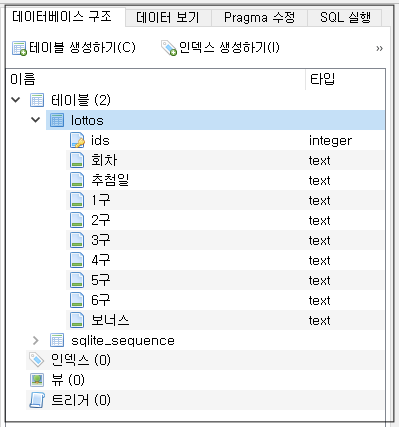Viewport: 399px width, 427px height.
Task: Click the table icon next to 테이블 (2)
Action: pyautogui.click(x=37, y=100)
